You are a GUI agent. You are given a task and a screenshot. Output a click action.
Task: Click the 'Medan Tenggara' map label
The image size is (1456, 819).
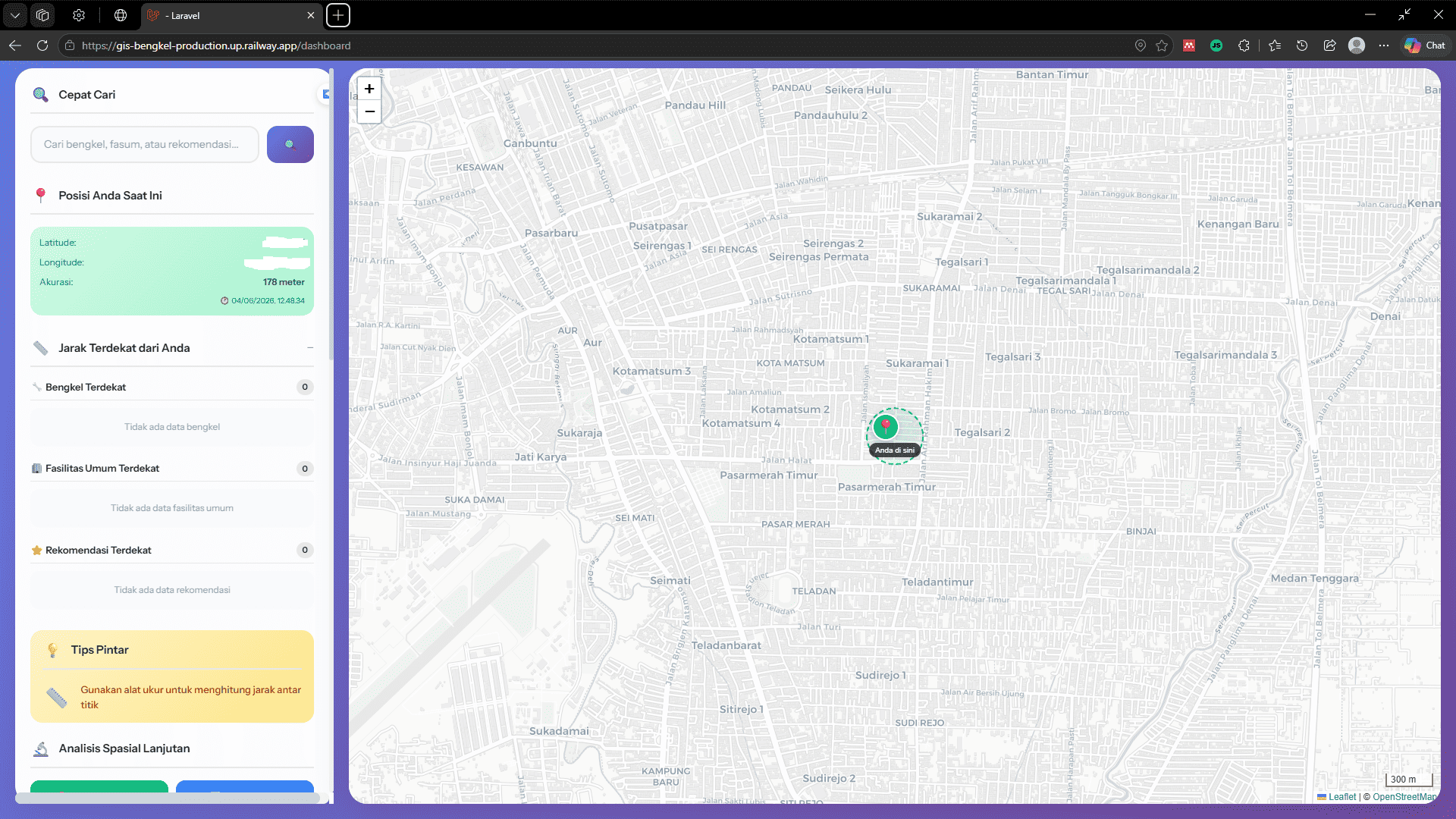click(x=1314, y=579)
